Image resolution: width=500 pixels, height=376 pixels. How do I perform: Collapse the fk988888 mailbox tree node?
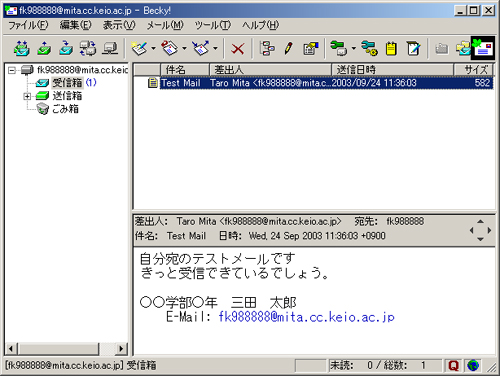[12, 70]
